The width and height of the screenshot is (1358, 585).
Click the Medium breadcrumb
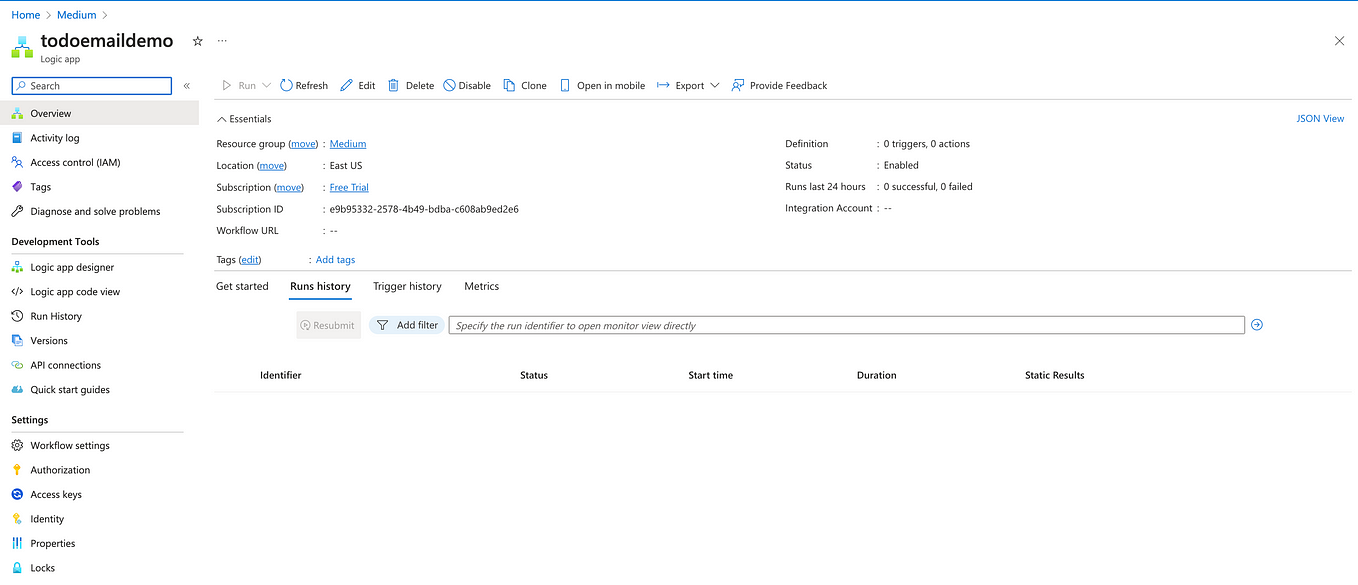click(76, 15)
